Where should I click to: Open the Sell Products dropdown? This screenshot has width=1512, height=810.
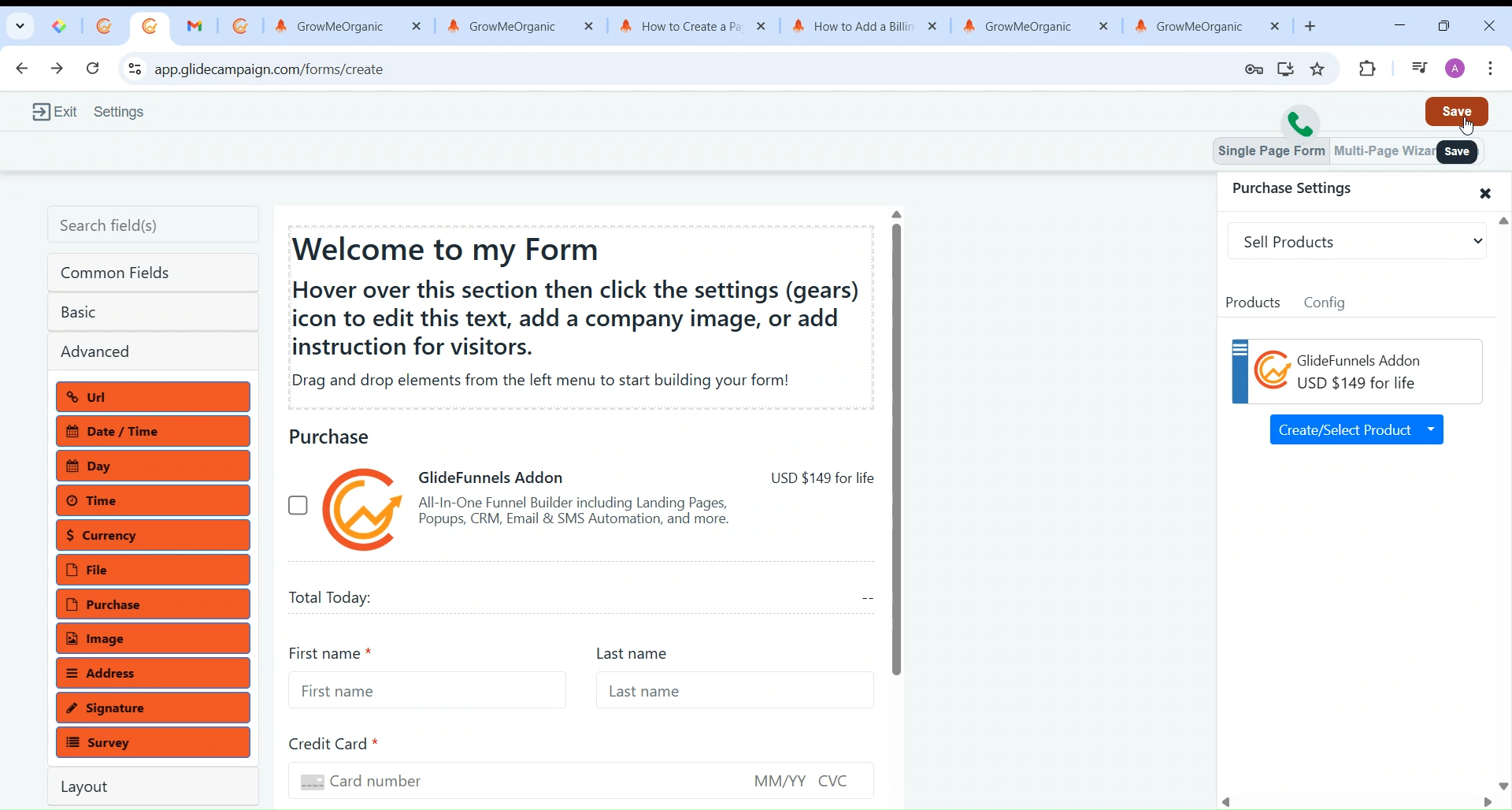1357,242
